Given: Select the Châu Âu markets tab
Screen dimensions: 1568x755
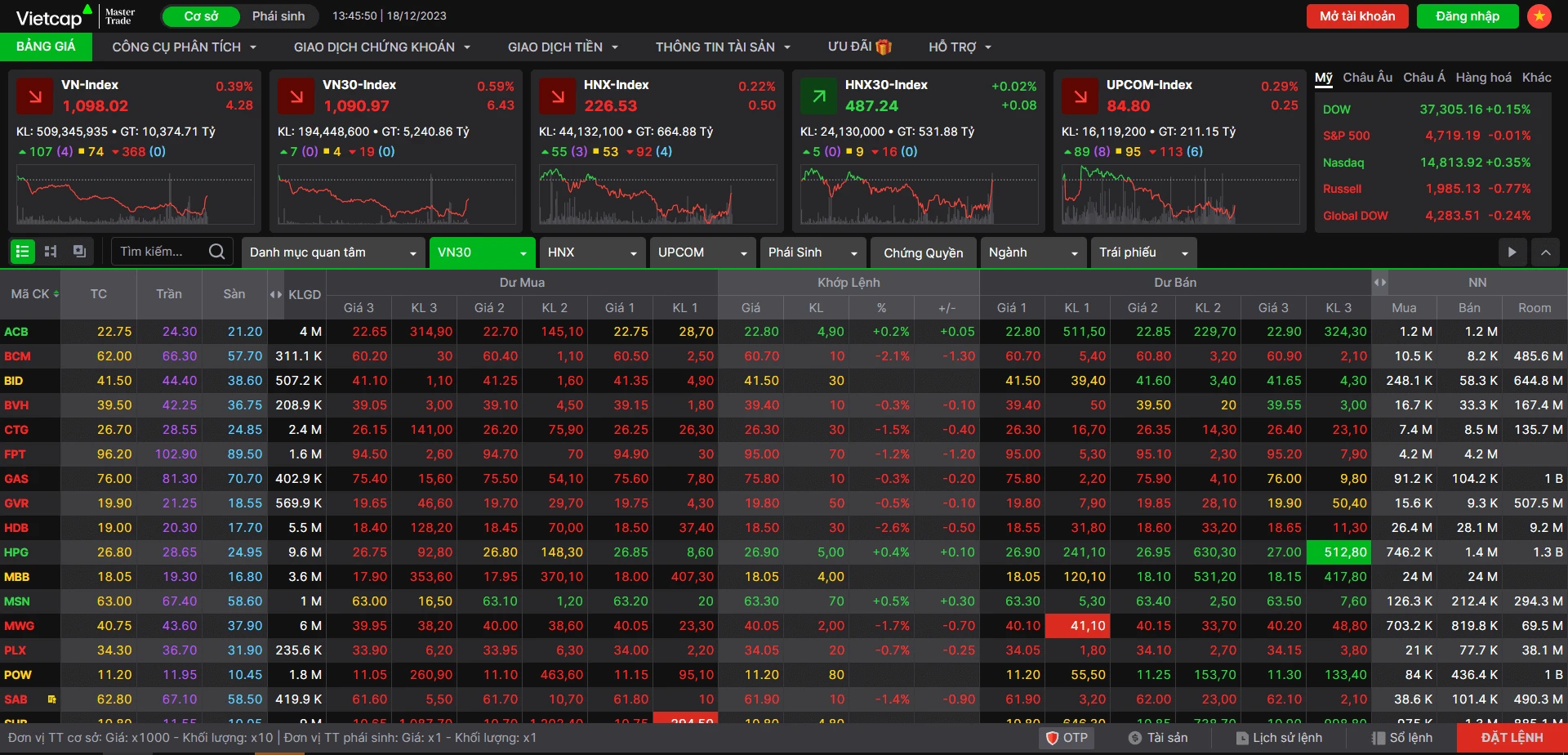Looking at the screenshot, I should (1367, 78).
